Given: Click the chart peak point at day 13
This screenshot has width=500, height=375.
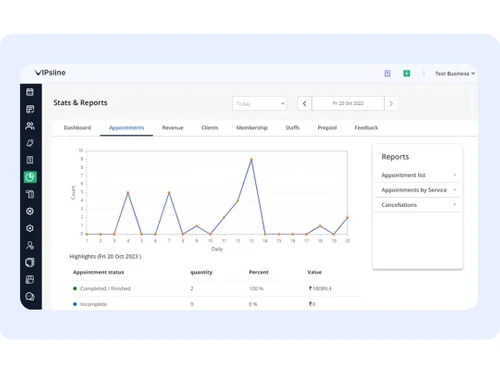Looking at the screenshot, I should (x=251, y=159).
